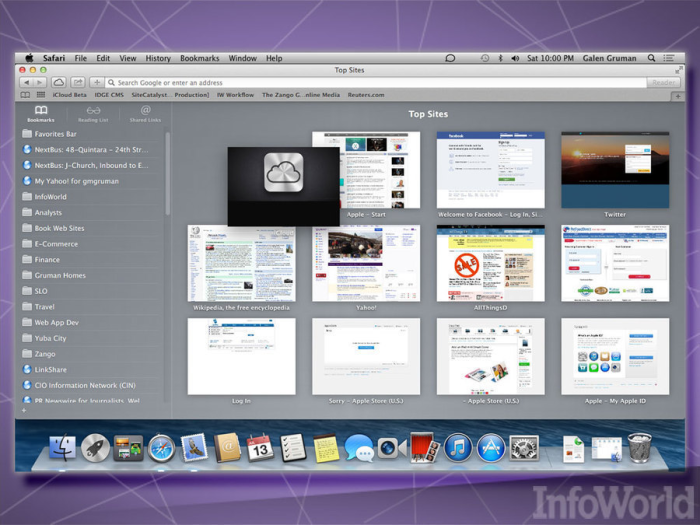Screen dimensions: 700x525
Task: Click the search or address field
Action: point(375,83)
